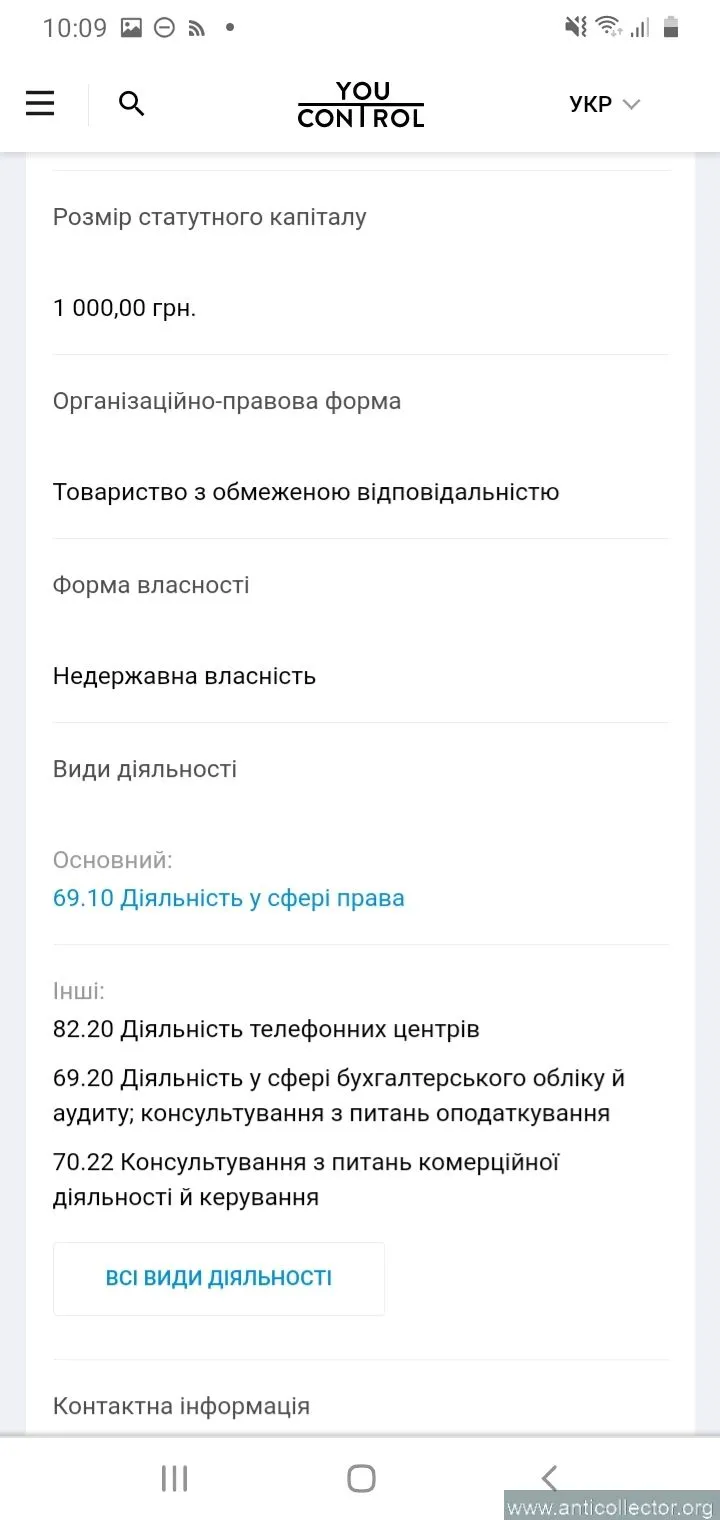This screenshot has width=720, height=1520.
Task: Tap the image notification icon
Action: pos(131,28)
